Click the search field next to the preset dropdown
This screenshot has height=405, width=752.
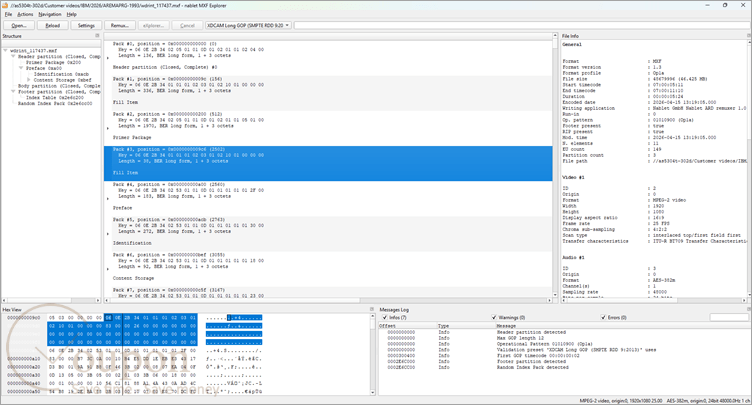(521, 25)
